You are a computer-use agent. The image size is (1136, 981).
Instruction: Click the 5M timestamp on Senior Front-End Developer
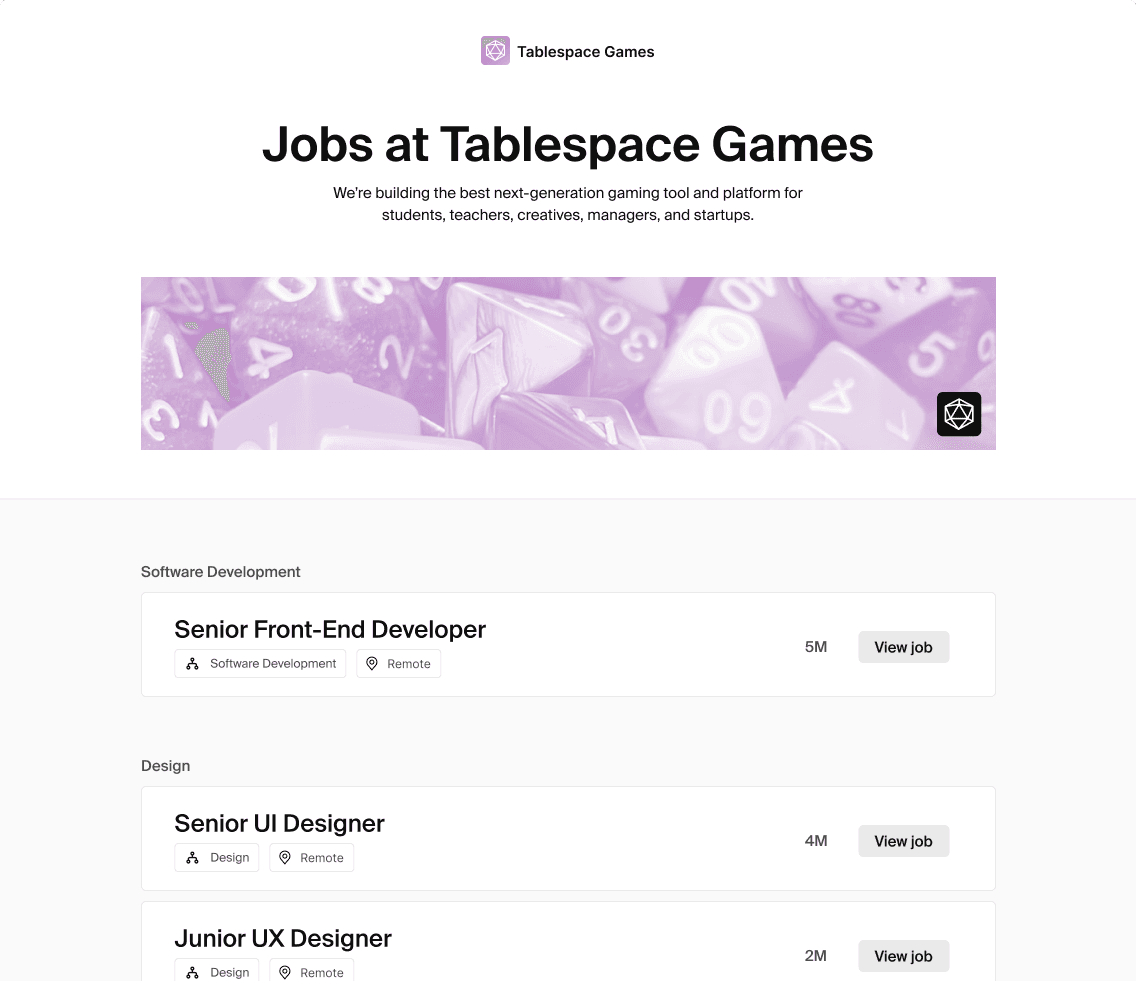816,647
